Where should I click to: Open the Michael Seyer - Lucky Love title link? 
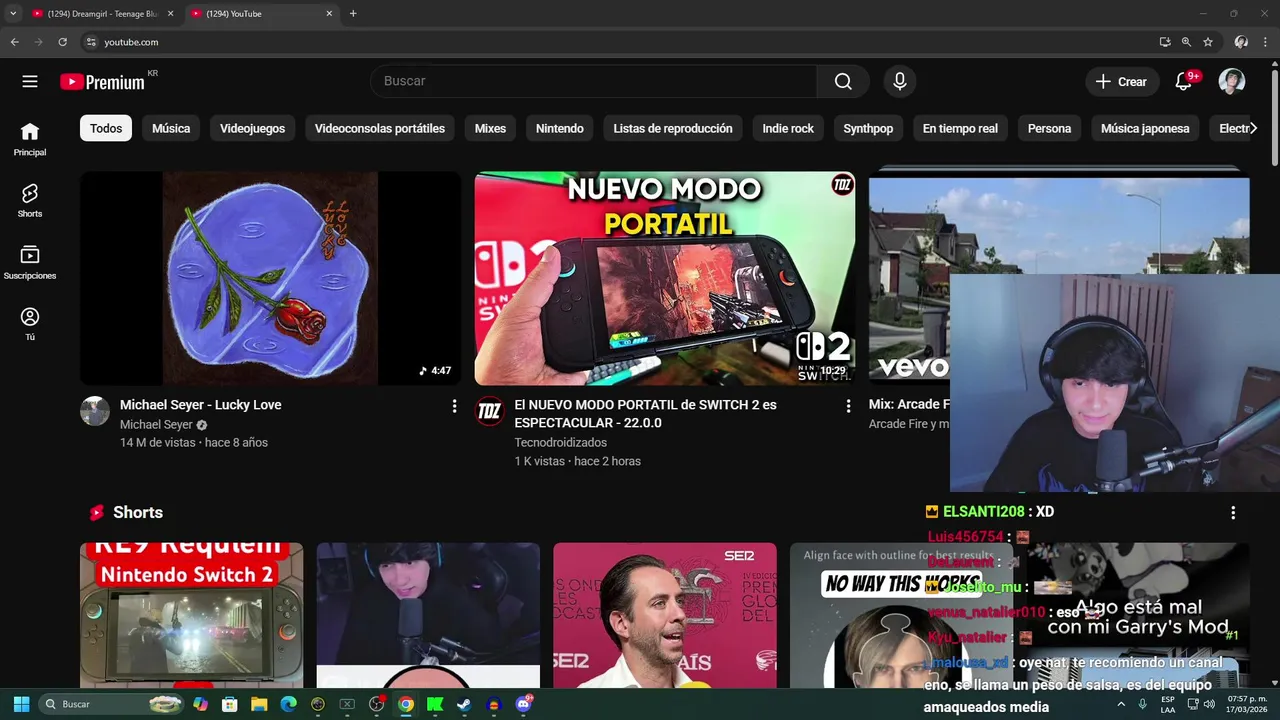coord(200,405)
